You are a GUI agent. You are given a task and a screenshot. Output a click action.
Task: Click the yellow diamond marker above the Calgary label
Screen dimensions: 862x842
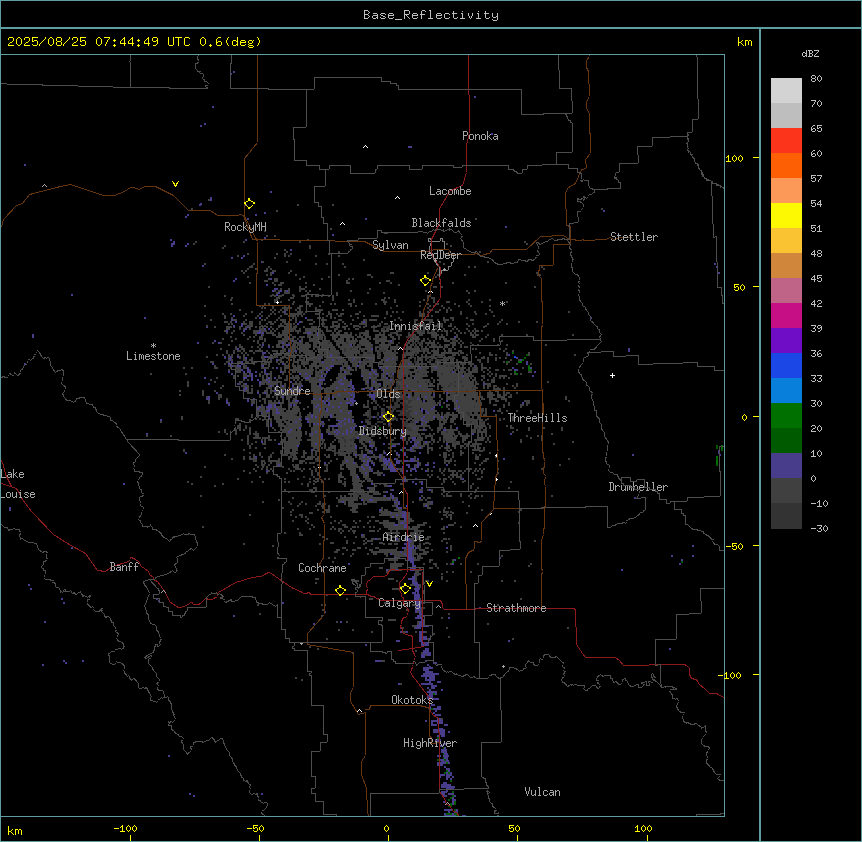click(x=405, y=589)
